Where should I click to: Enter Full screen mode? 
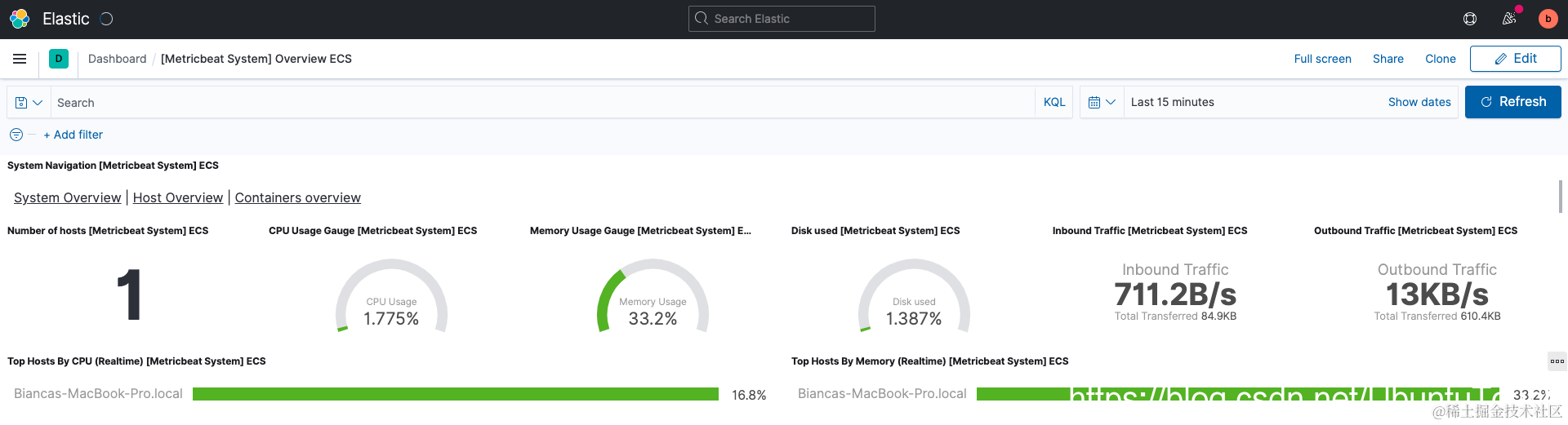(1322, 59)
